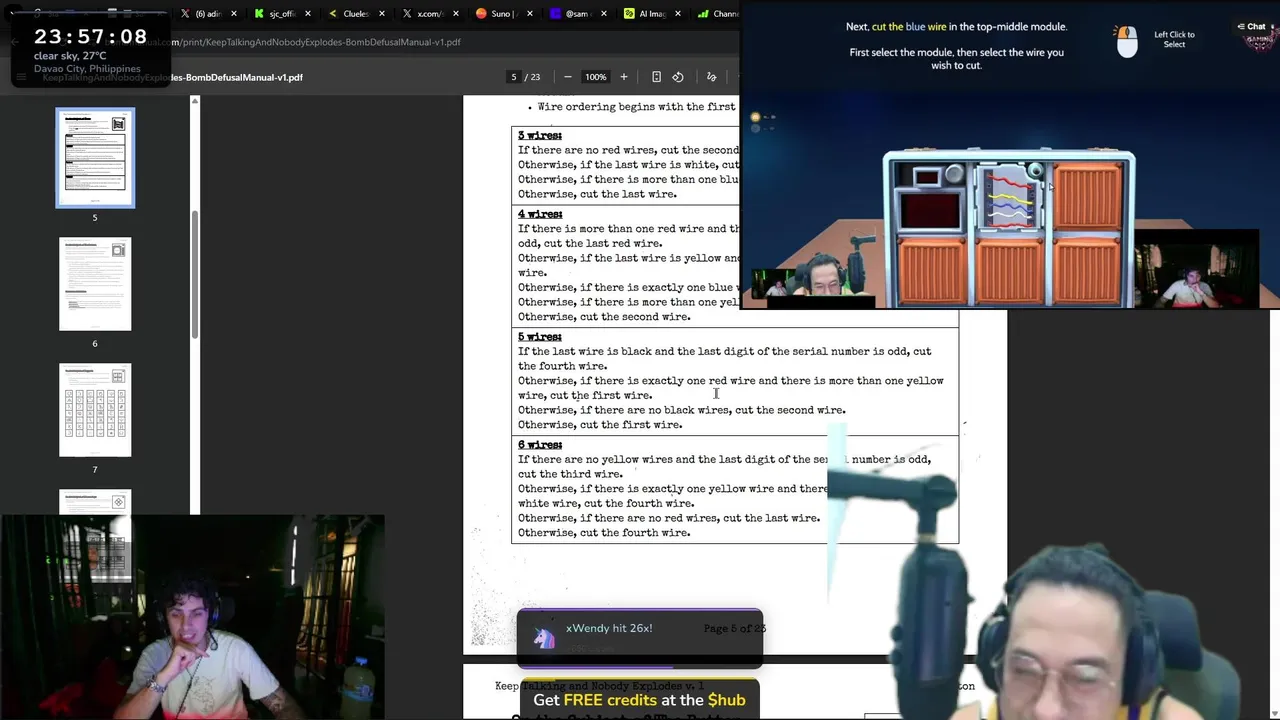Click the "5 wires:" heading in manual
This screenshot has height=720, width=1280.
point(540,337)
